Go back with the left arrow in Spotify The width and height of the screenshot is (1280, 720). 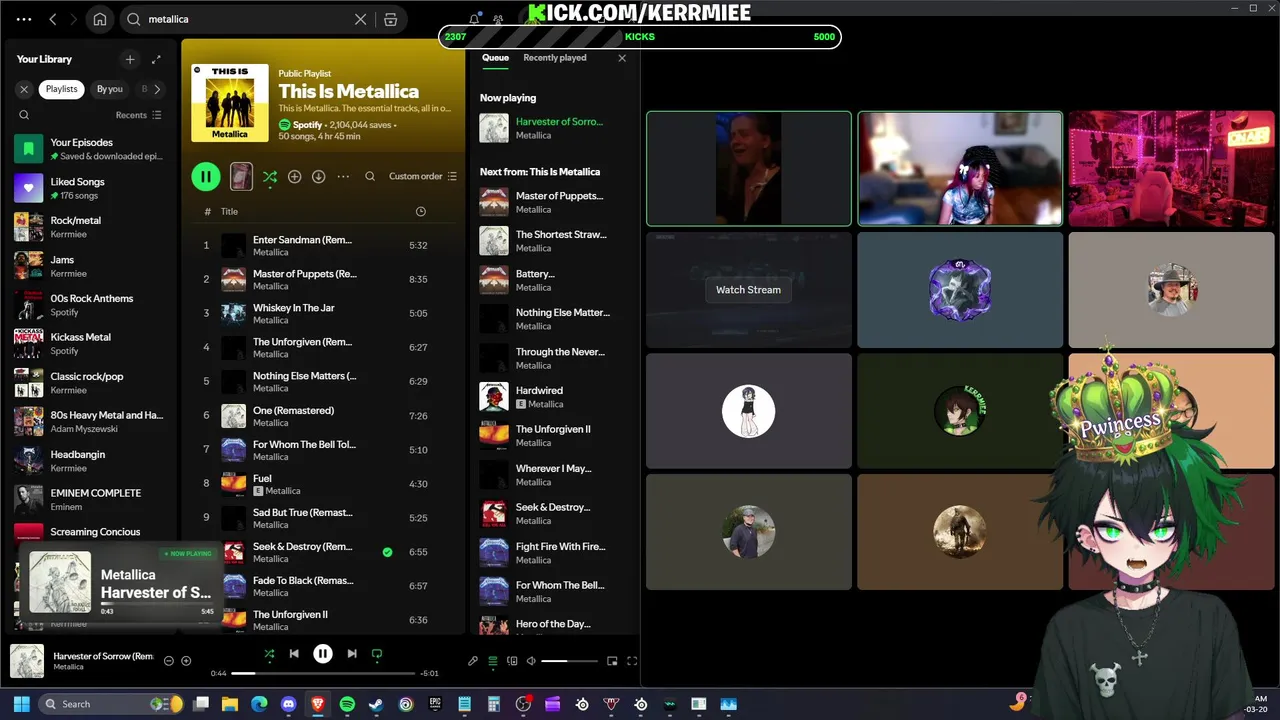(x=53, y=19)
